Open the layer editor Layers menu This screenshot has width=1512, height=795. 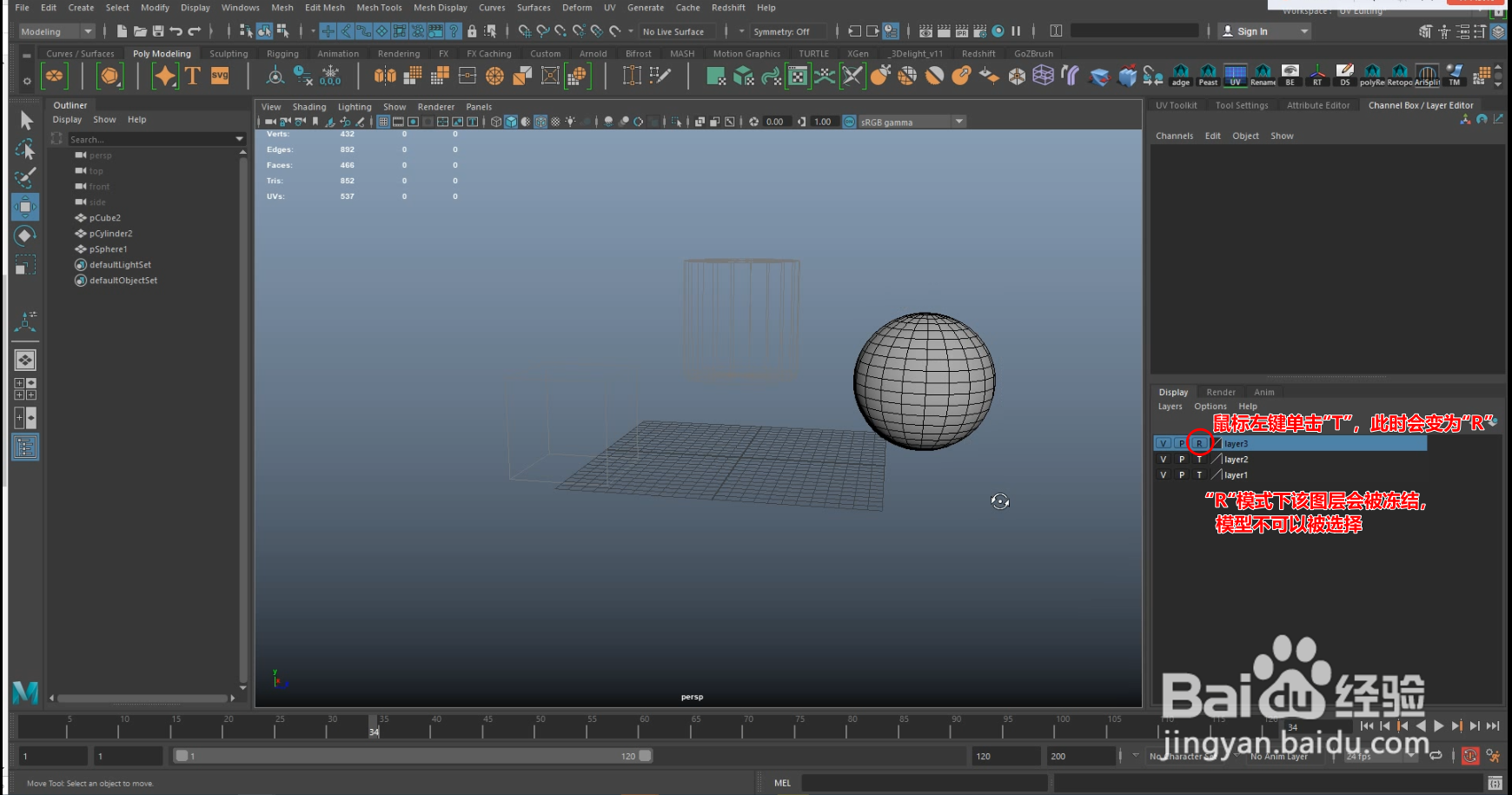(x=1170, y=407)
